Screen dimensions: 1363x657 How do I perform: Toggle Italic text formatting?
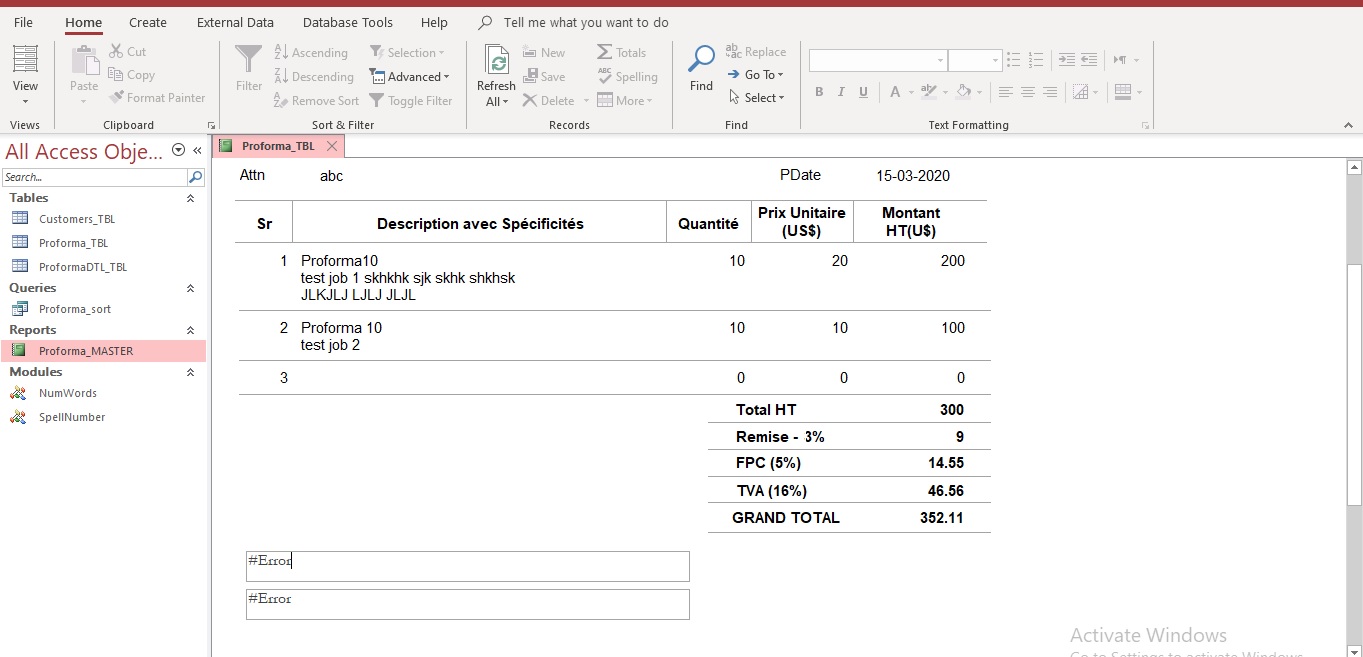coord(841,92)
